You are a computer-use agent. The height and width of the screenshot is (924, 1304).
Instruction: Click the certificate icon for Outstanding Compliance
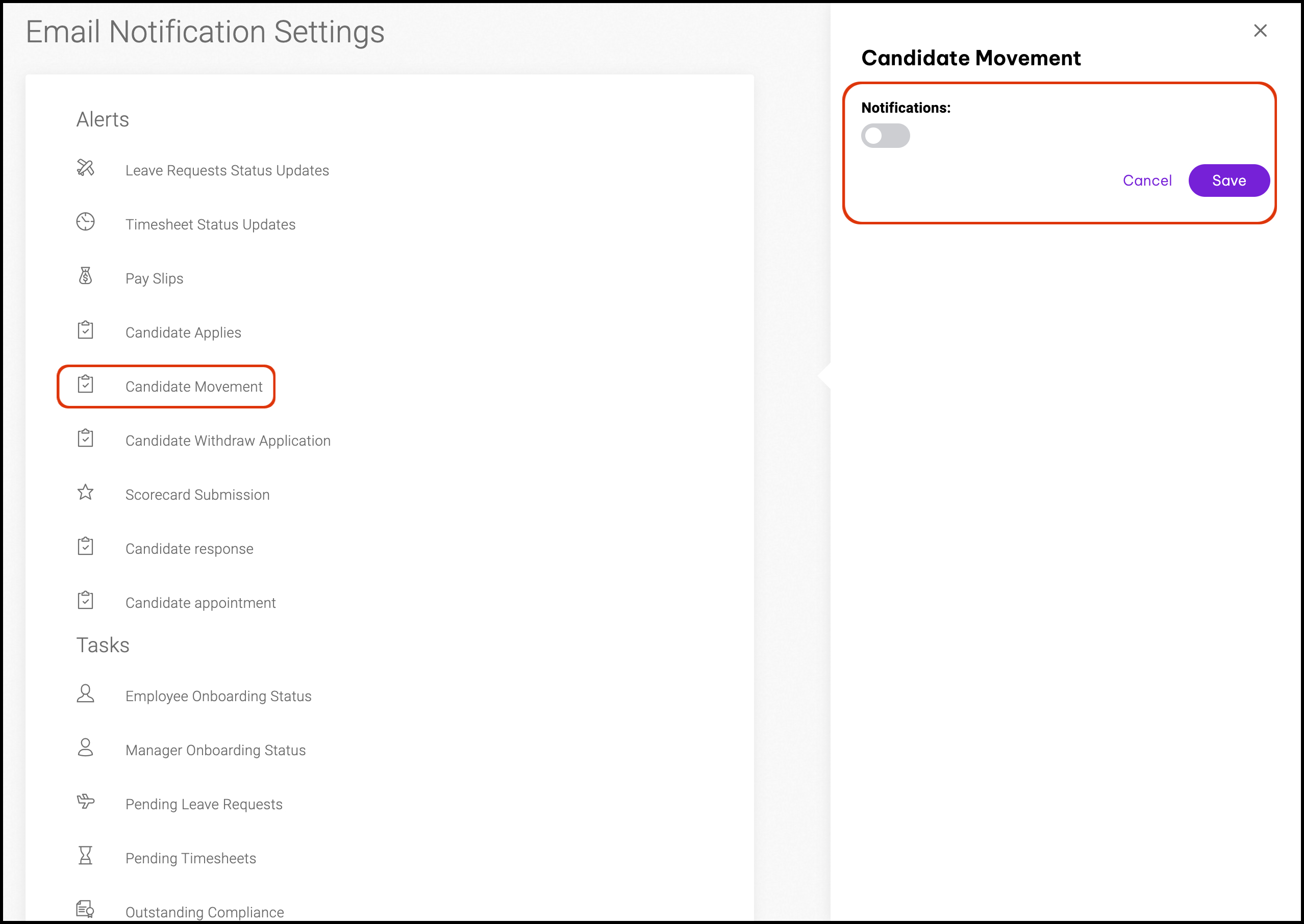click(85, 909)
